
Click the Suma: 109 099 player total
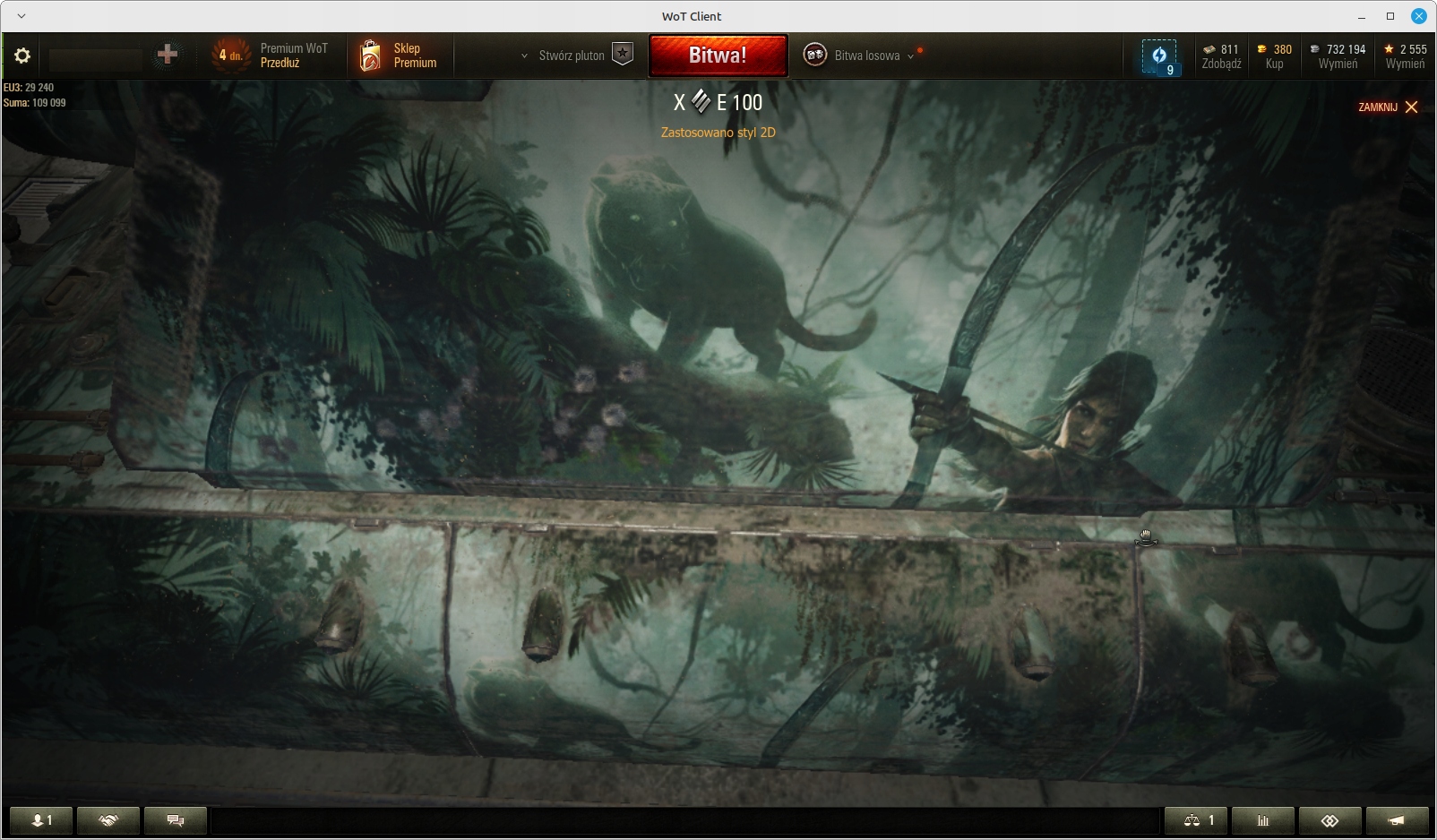tap(35, 103)
